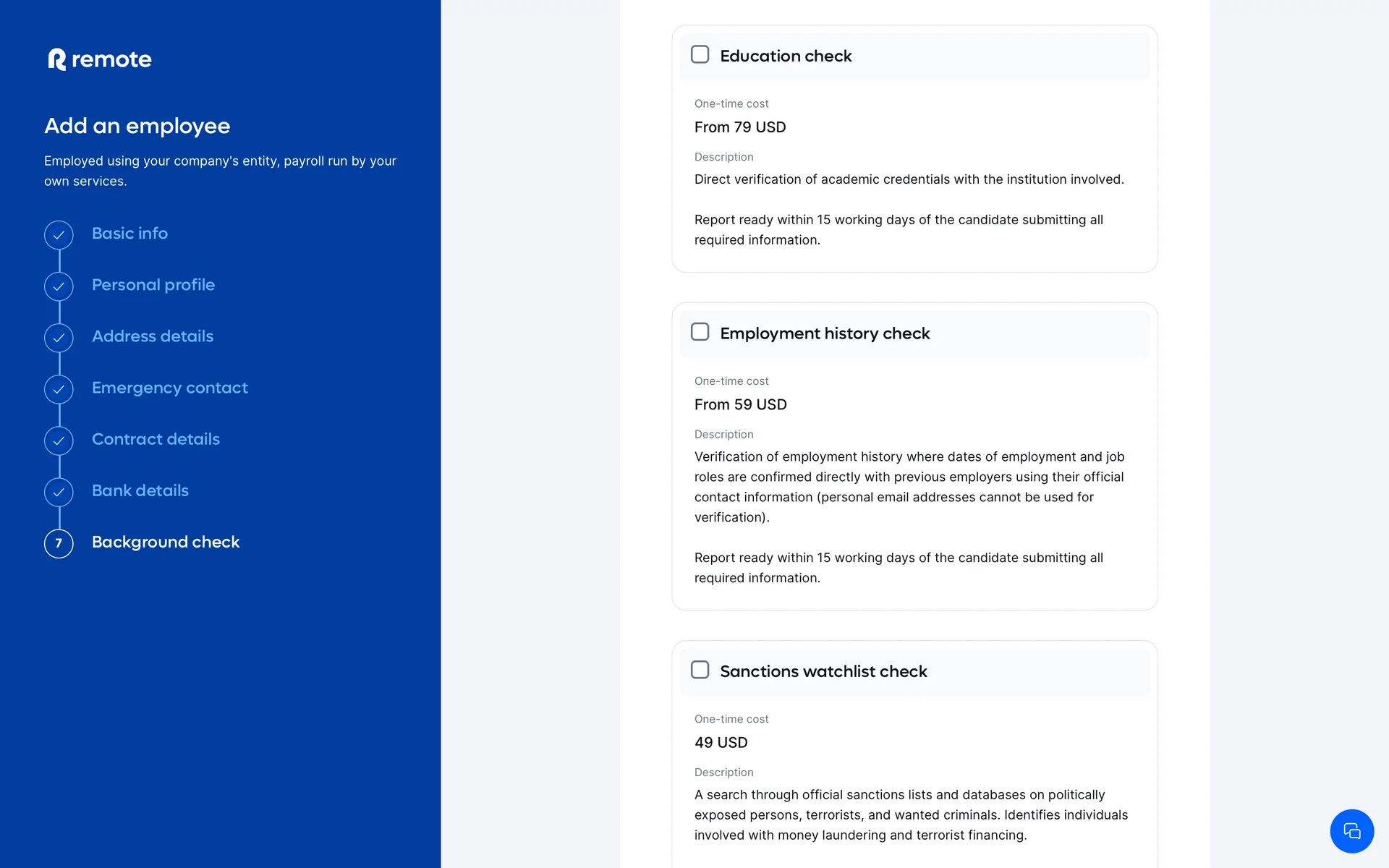
Task: Select the Sanctions watchlist check checkbox
Action: pyautogui.click(x=700, y=670)
